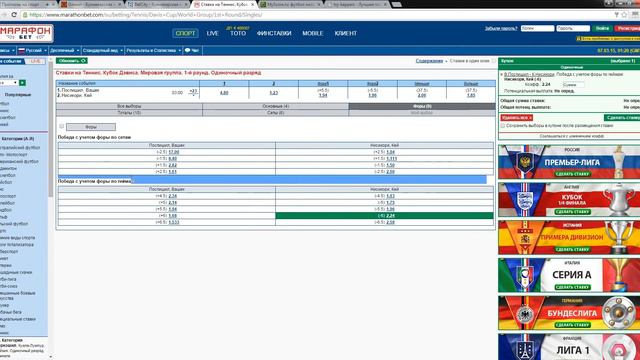Screen dimensions: 640x360
Task: Toggle the checkbox beside the Форы button
Action: pyautogui.click(x=62, y=127)
